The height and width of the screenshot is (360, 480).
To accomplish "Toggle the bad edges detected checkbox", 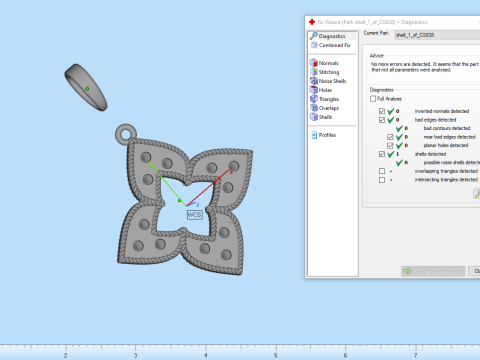I will 382,120.
